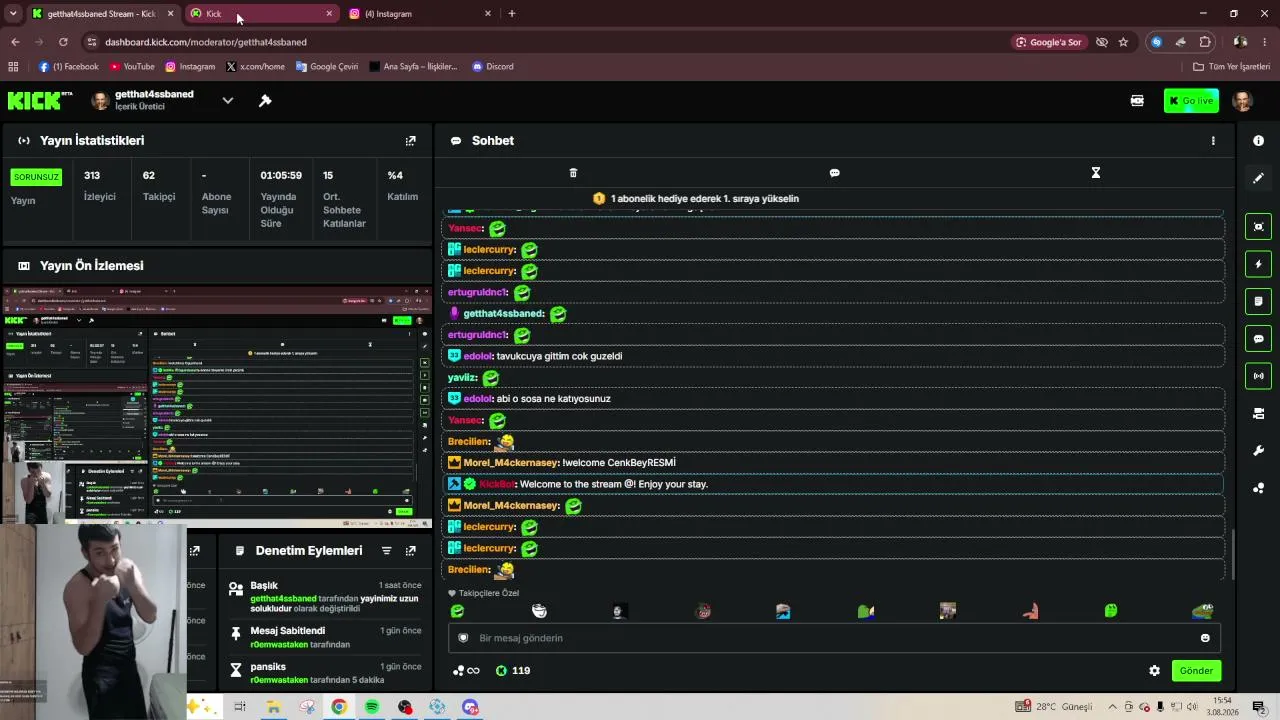
Task: Open the emoji picker in message box
Action: [x=1205, y=638]
